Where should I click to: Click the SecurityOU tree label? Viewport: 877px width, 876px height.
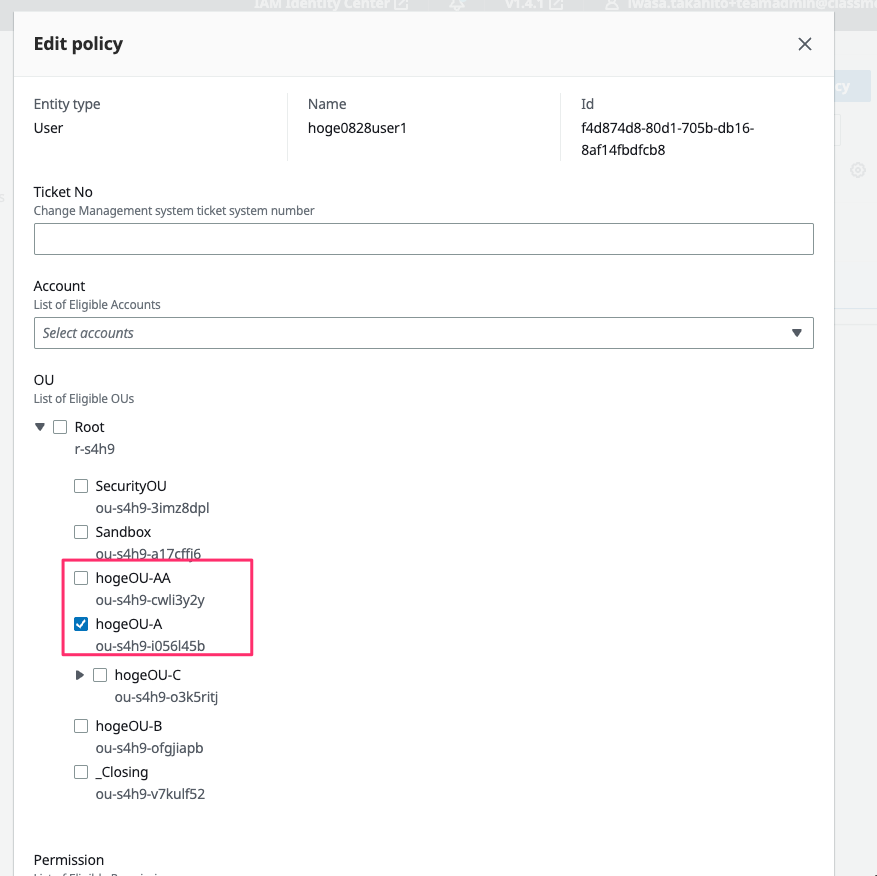coord(131,486)
